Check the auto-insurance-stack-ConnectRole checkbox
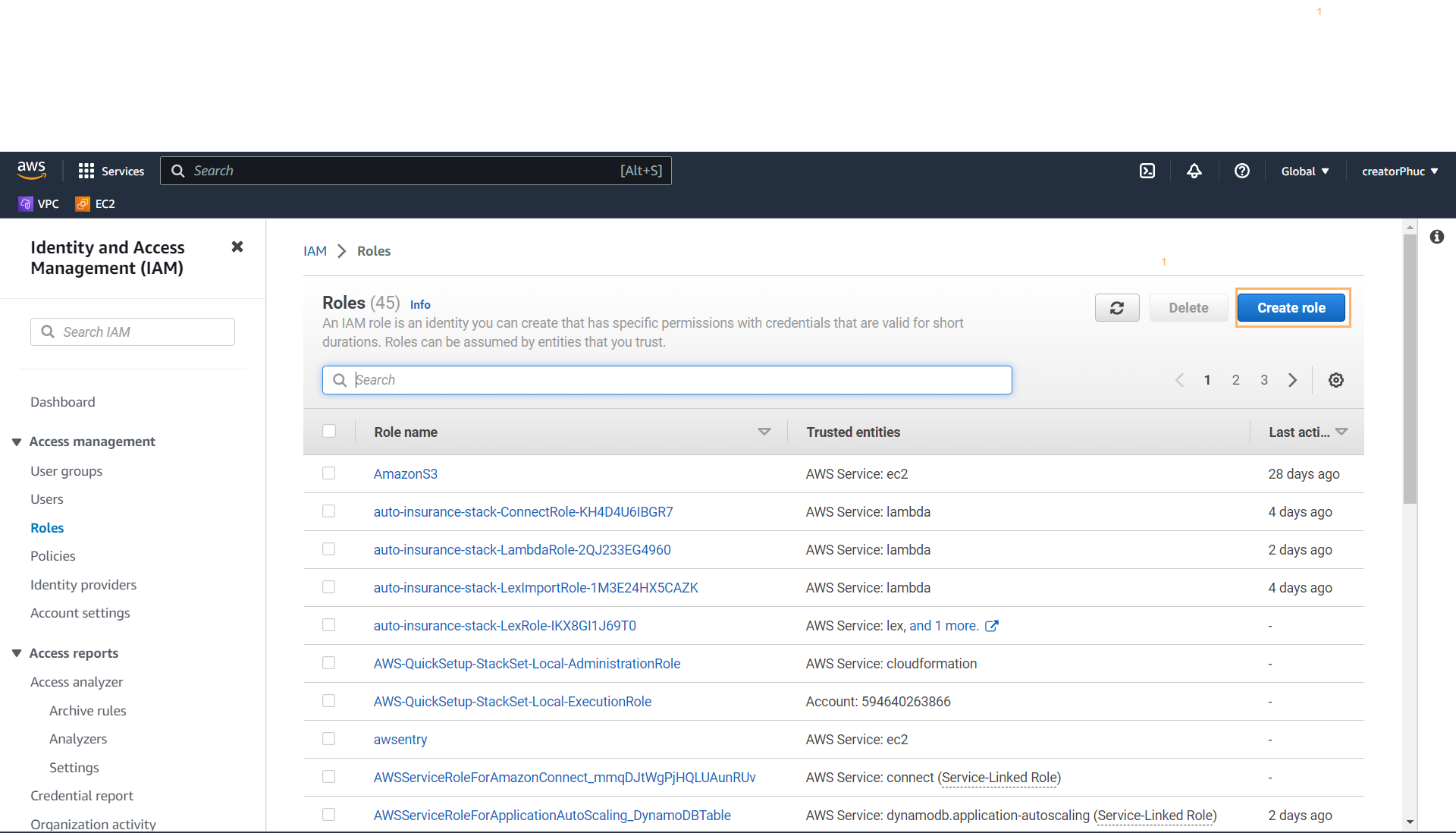Viewport: 1456px width, 833px height. pos(329,511)
